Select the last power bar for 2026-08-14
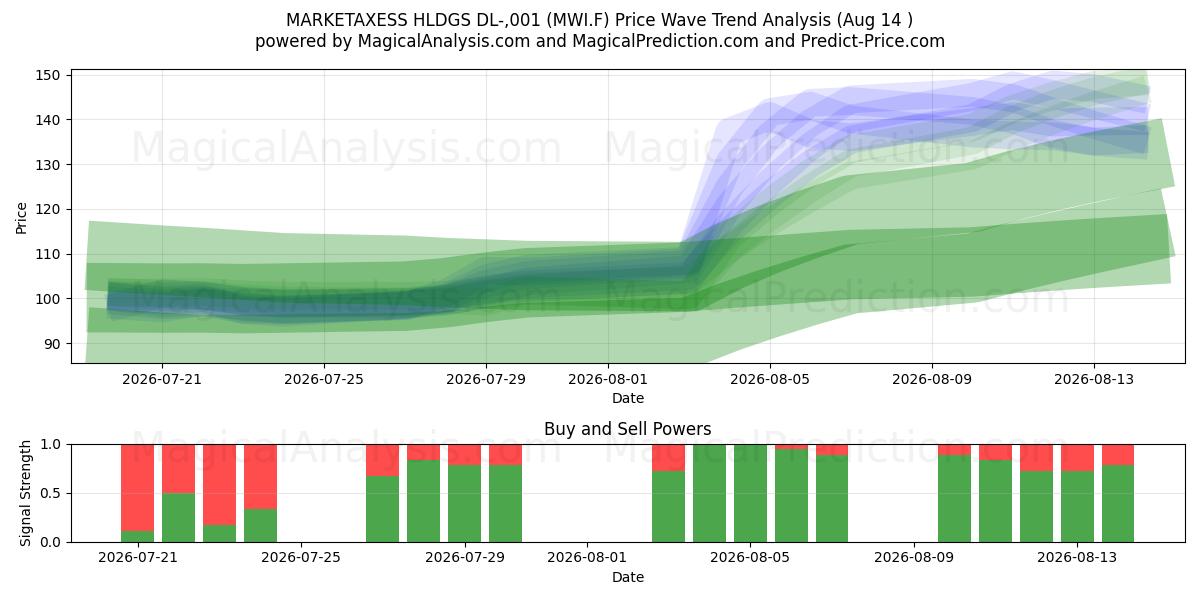The height and width of the screenshot is (600, 1200). click(x=1118, y=493)
